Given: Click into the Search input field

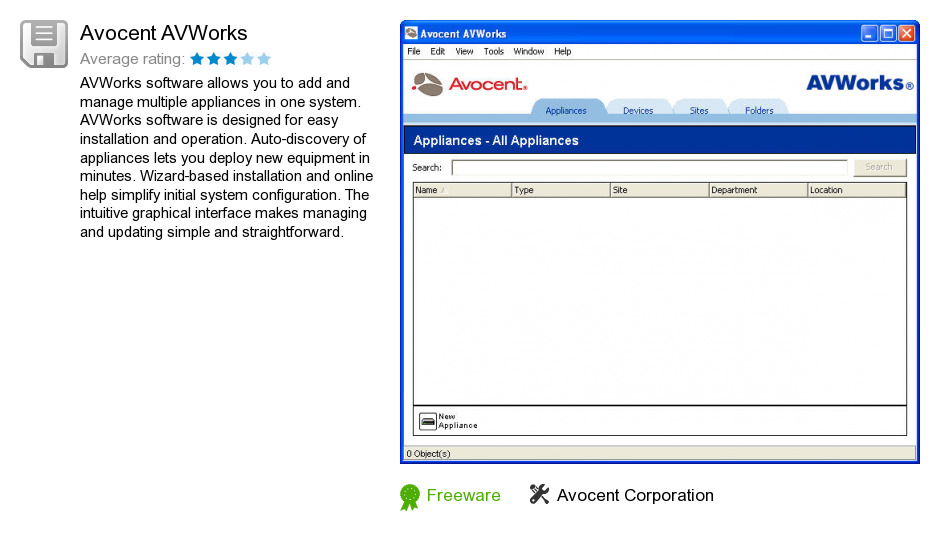Looking at the screenshot, I should coord(650,167).
